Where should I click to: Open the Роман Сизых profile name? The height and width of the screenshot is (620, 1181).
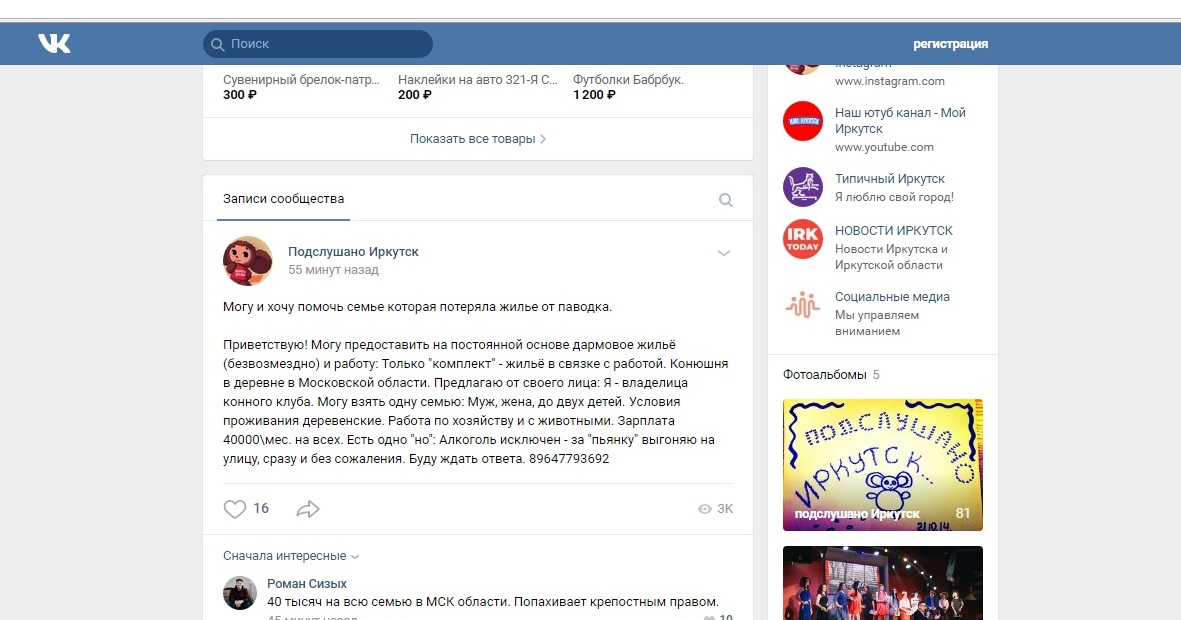307,583
